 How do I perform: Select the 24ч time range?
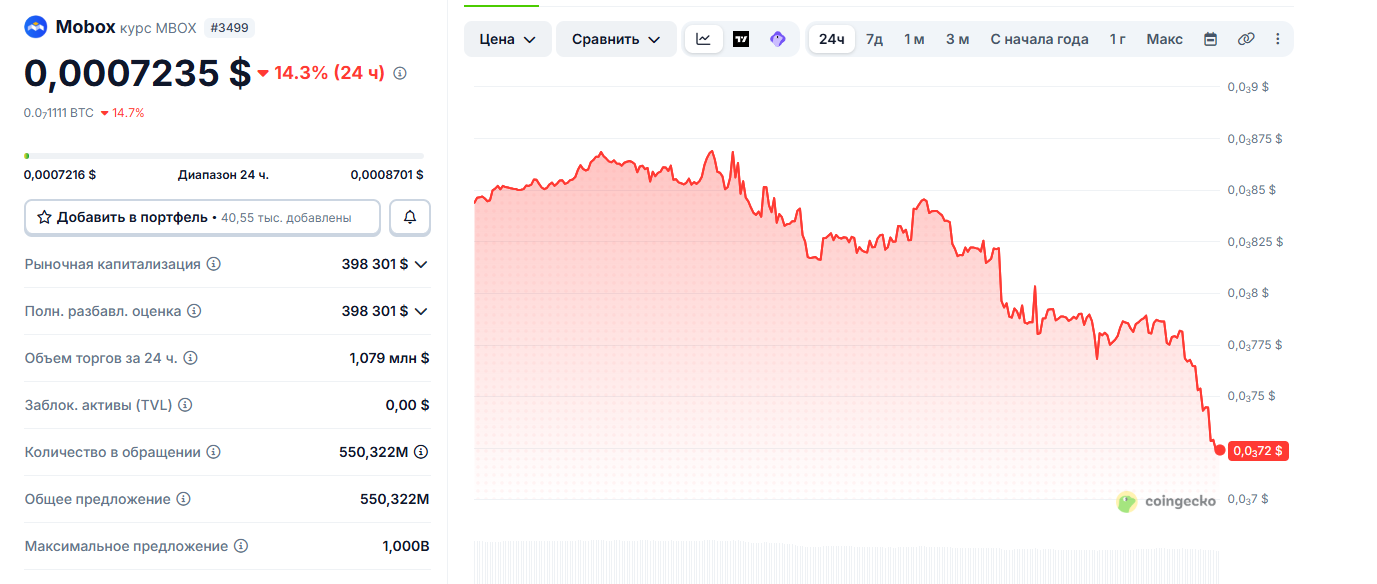pos(832,39)
